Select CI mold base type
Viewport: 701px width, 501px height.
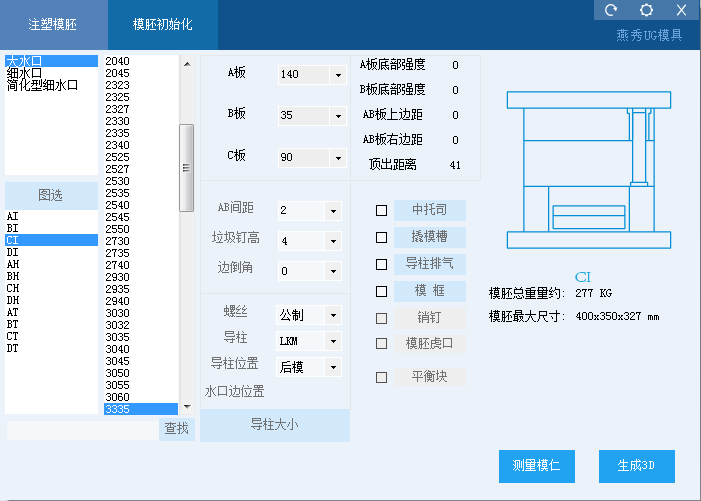(x=51, y=240)
